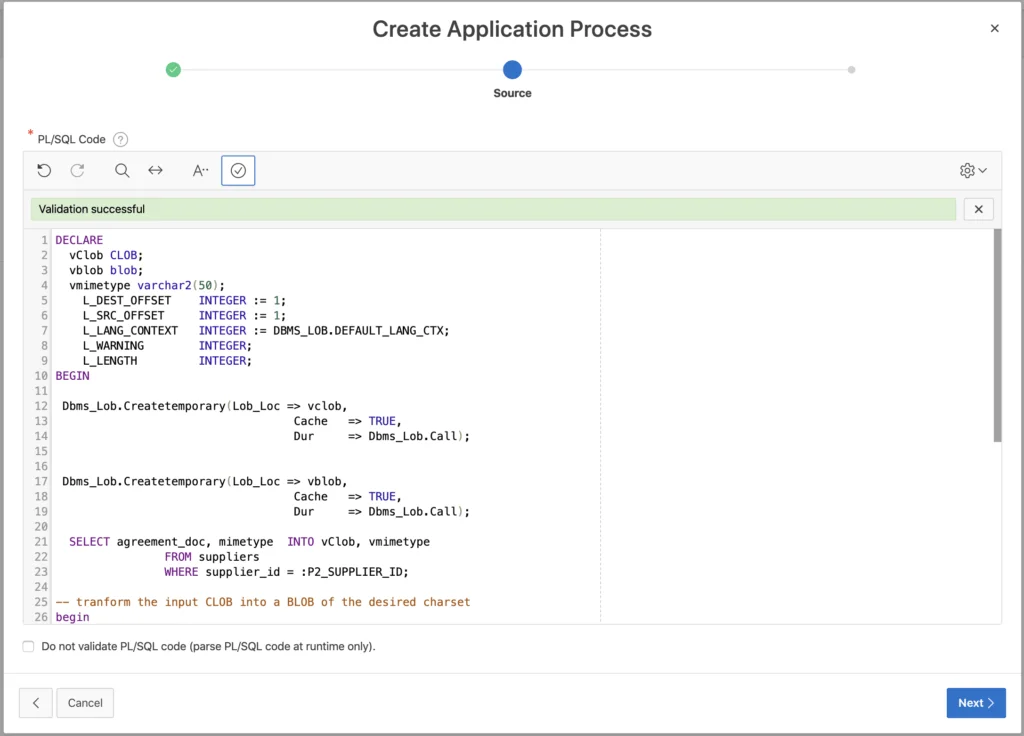Enable Do not validate PL/SQL code checkbox
The width and height of the screenshot is (1024, 736).
point(28,647)
